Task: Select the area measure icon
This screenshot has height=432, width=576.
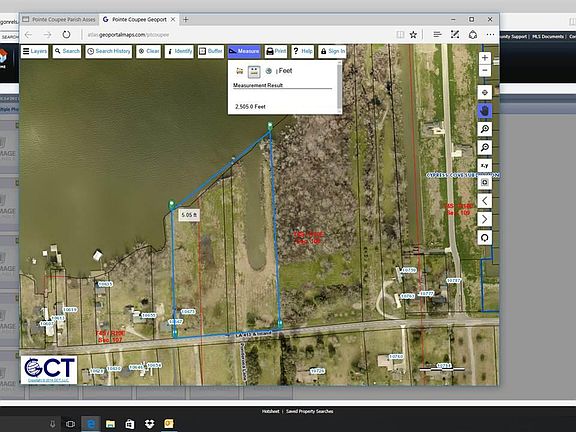Action: point(240,71)
